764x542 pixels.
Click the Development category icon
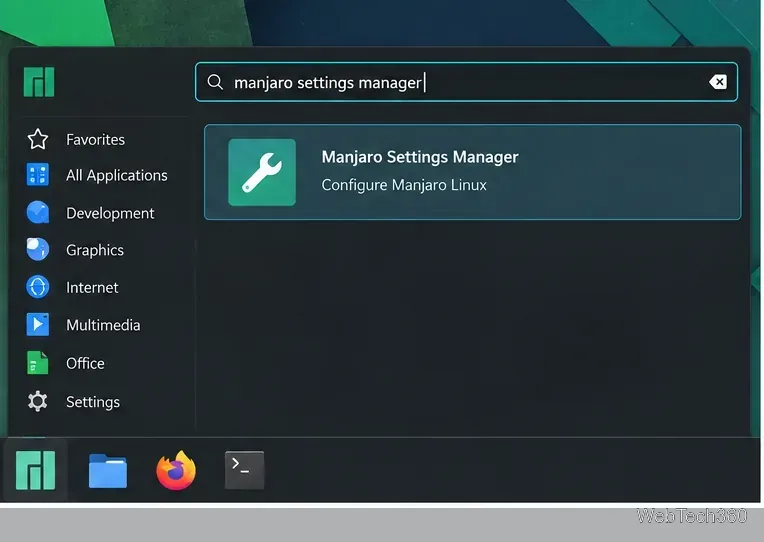(38, 212)
